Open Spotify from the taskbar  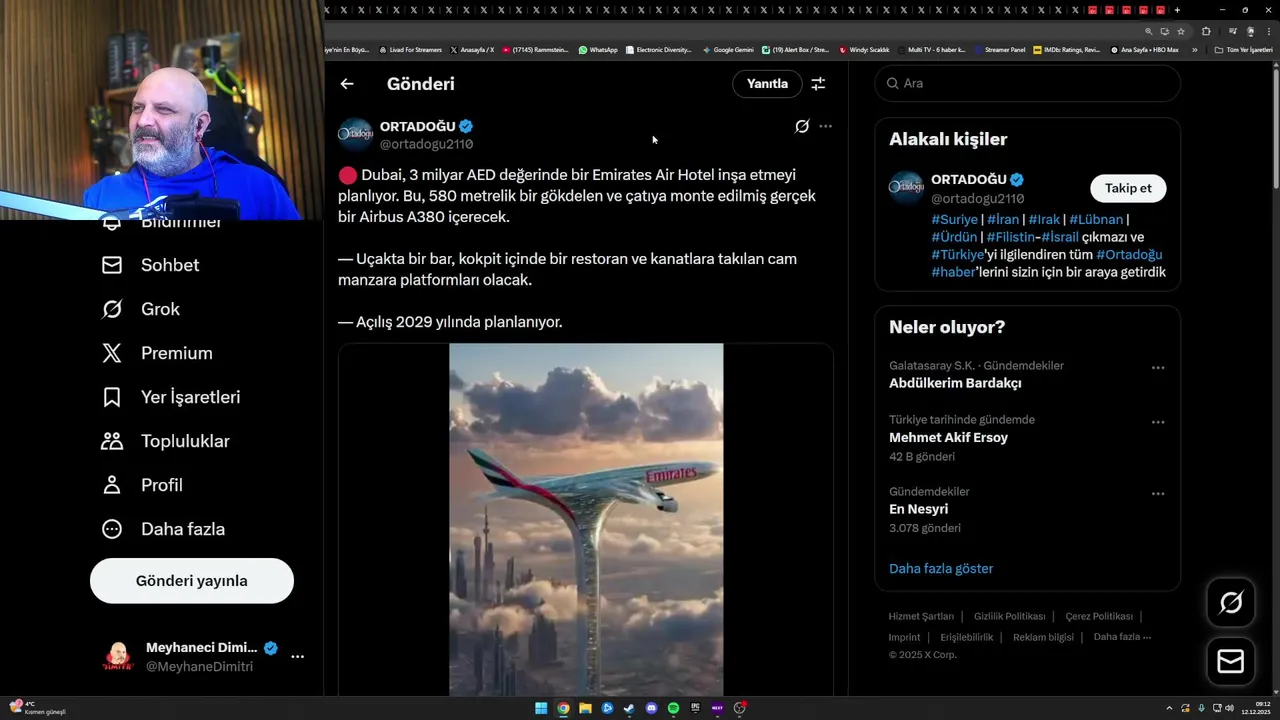673,708
